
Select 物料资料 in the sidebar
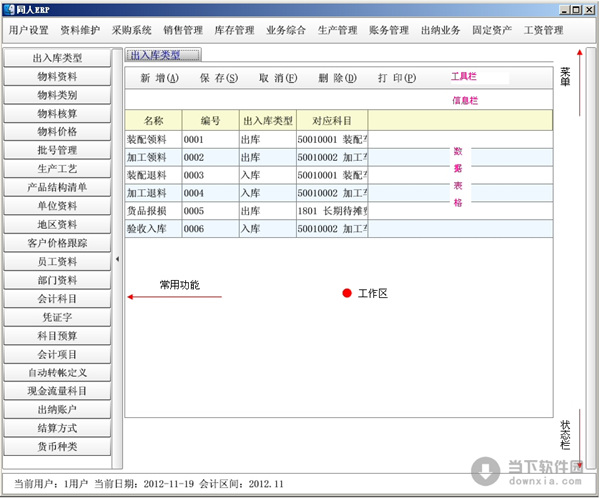(x=57, y=76)
